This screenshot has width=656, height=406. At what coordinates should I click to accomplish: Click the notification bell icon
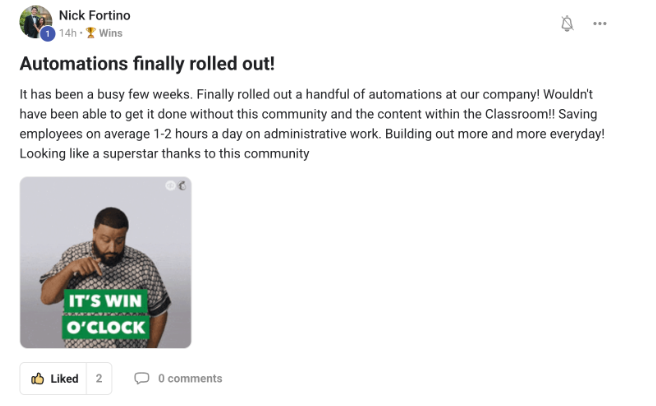(x=567, y=23)
